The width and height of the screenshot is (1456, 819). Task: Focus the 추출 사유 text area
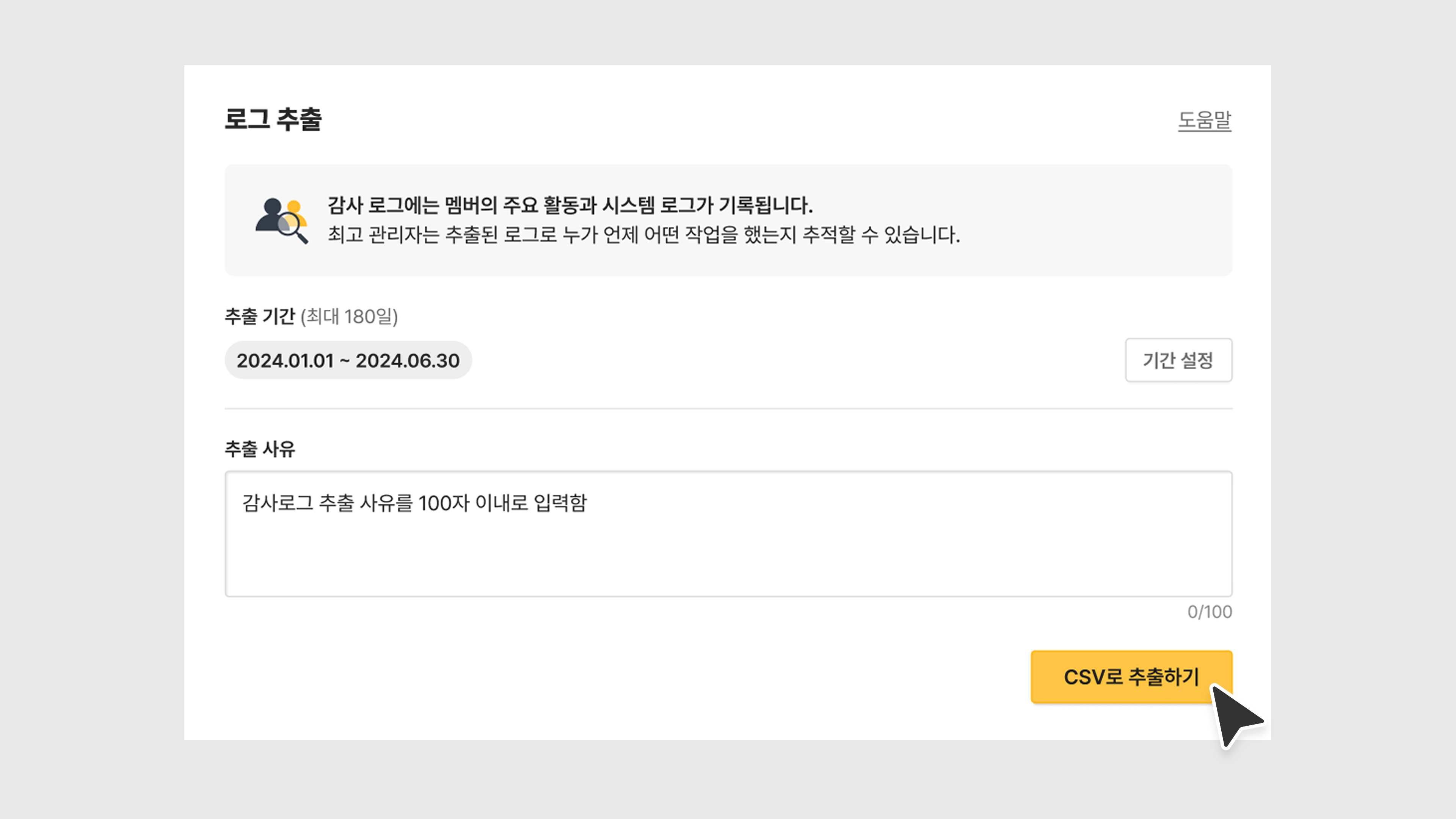728,548
